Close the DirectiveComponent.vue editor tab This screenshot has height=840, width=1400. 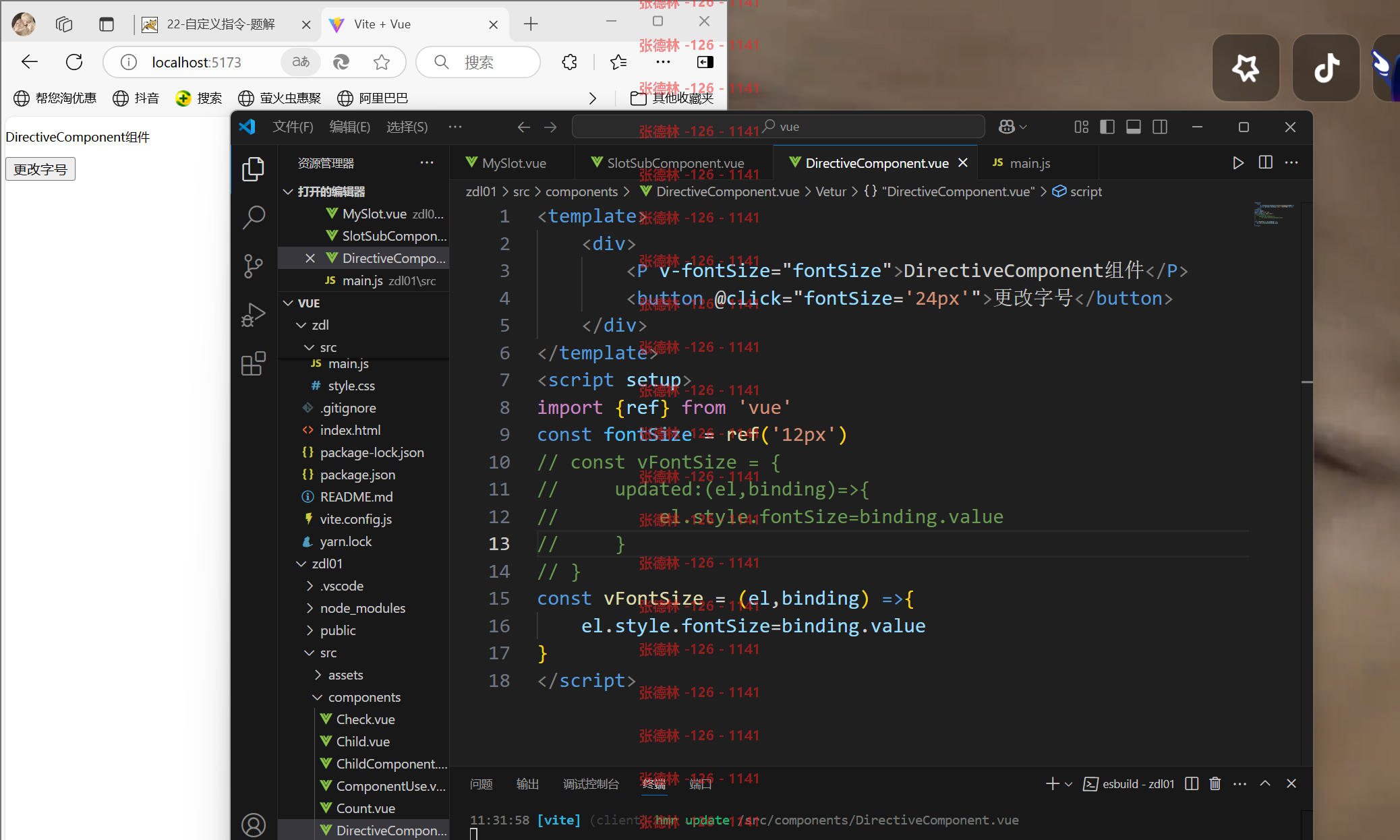click(x=963, y=162)
